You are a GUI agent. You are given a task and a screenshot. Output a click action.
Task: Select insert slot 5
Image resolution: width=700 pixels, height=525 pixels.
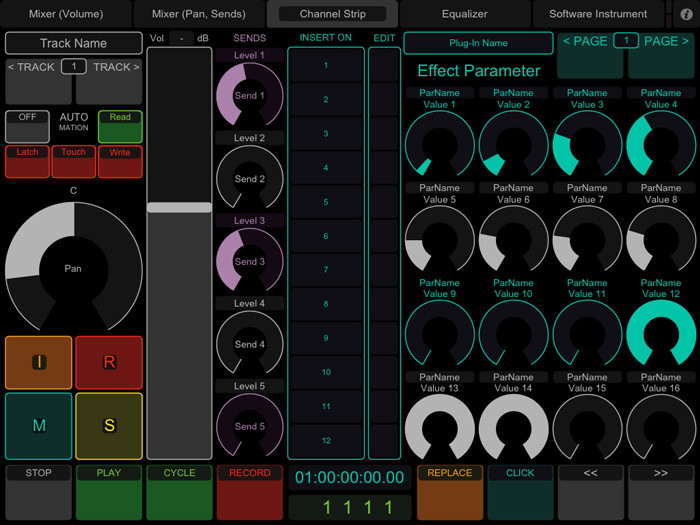click(x=326, y=202)
